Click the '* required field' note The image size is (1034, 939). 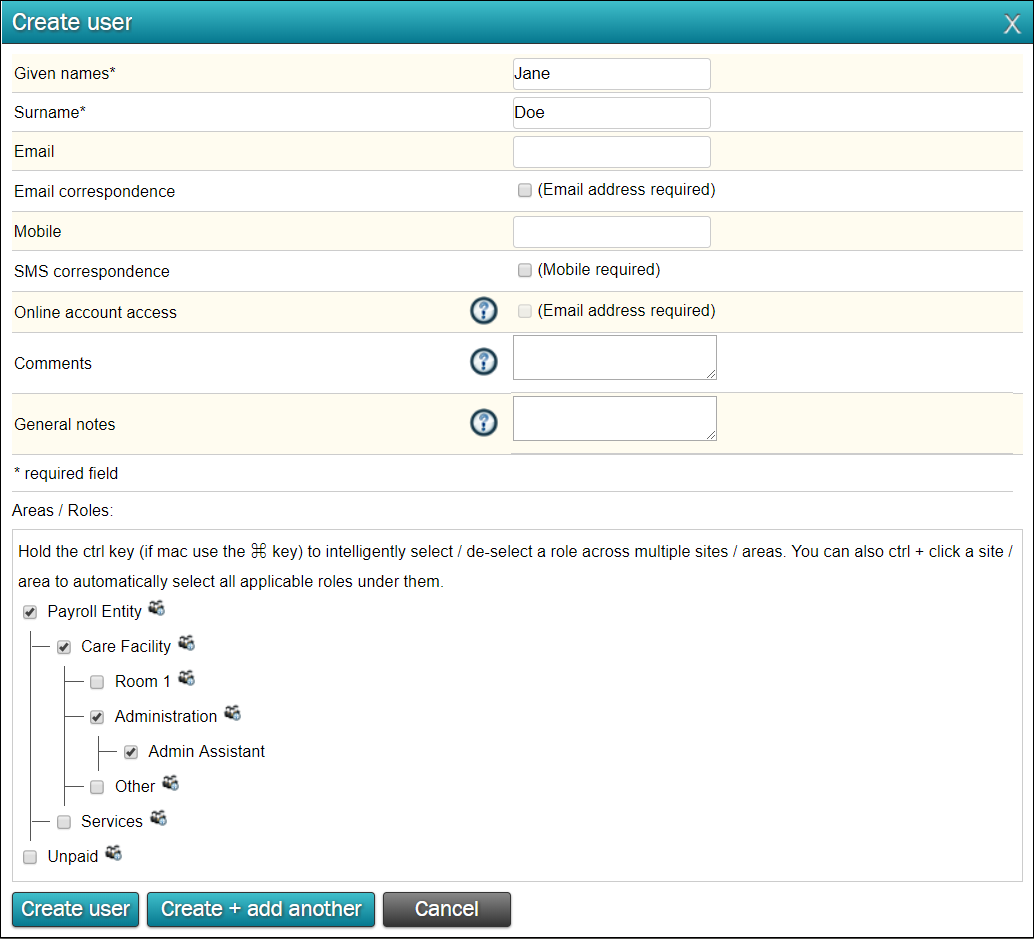[x=66, y=473]
